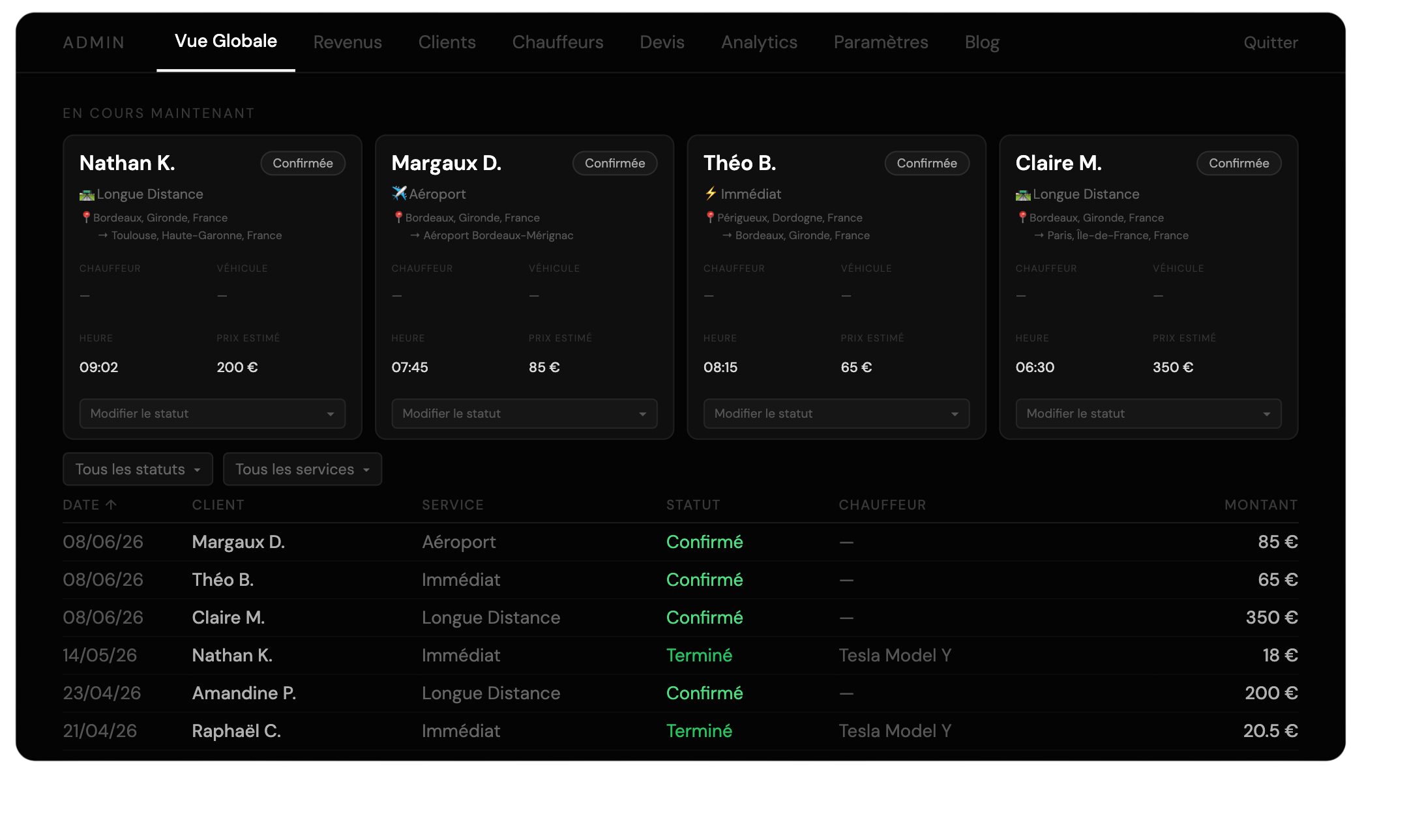Click the 350 € estimated price on Claire M. card

(1173, 368)
